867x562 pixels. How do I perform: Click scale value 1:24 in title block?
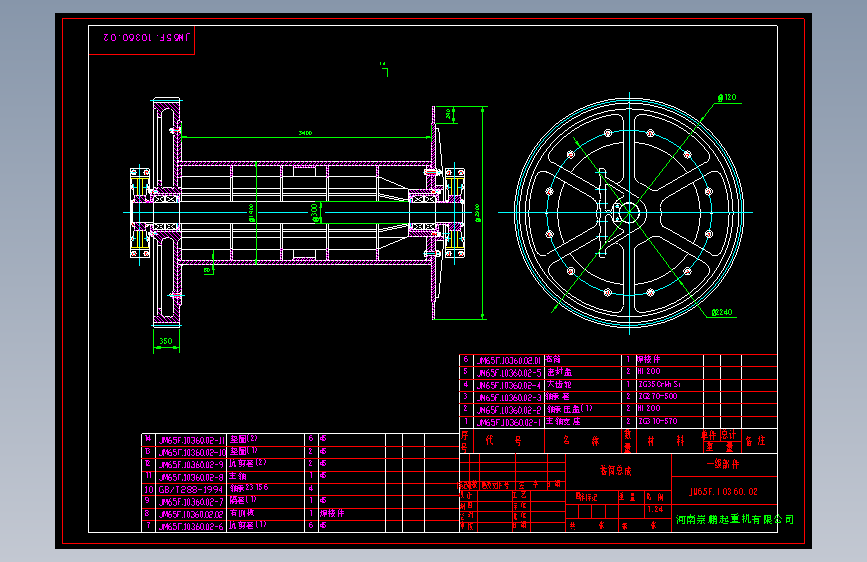coord(655,509)
